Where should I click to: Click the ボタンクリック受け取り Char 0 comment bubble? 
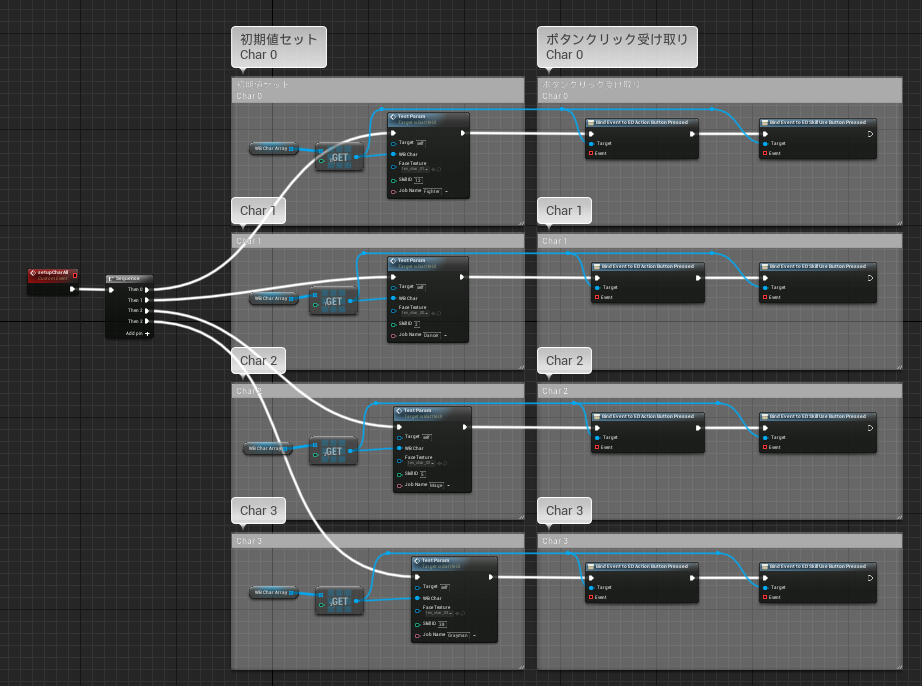(x=617, y=47)
